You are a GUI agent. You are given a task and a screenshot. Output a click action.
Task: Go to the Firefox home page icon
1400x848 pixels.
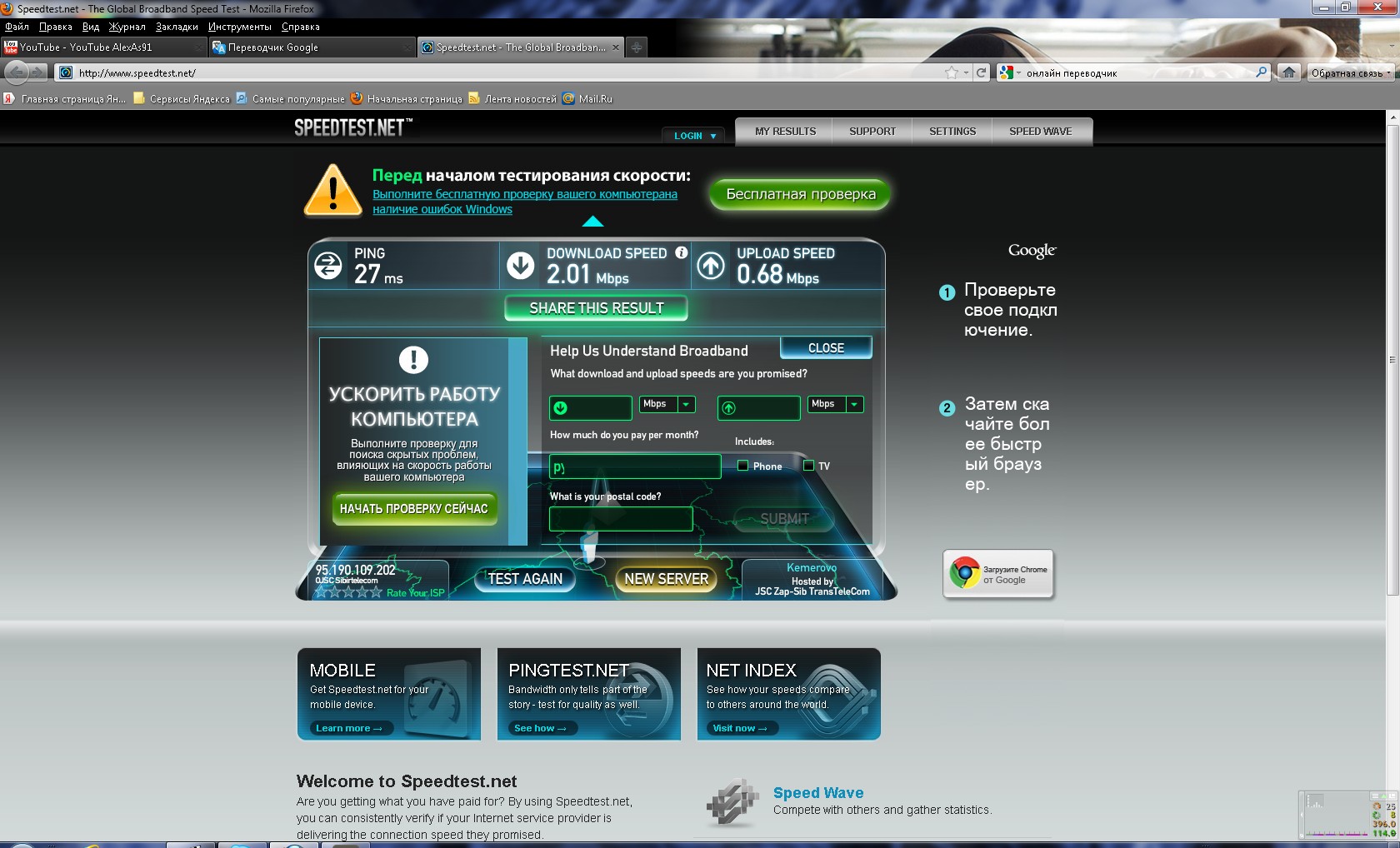click(1289, 72)
